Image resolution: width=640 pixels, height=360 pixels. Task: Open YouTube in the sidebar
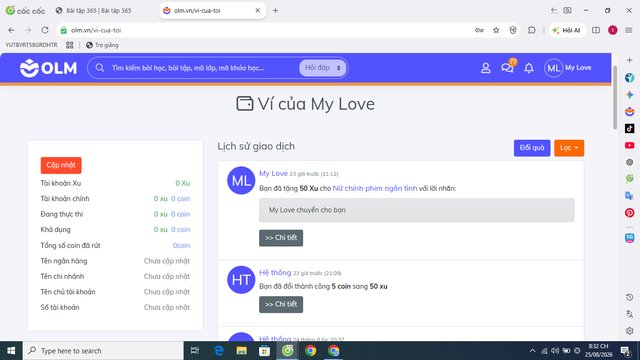point(629,145)
